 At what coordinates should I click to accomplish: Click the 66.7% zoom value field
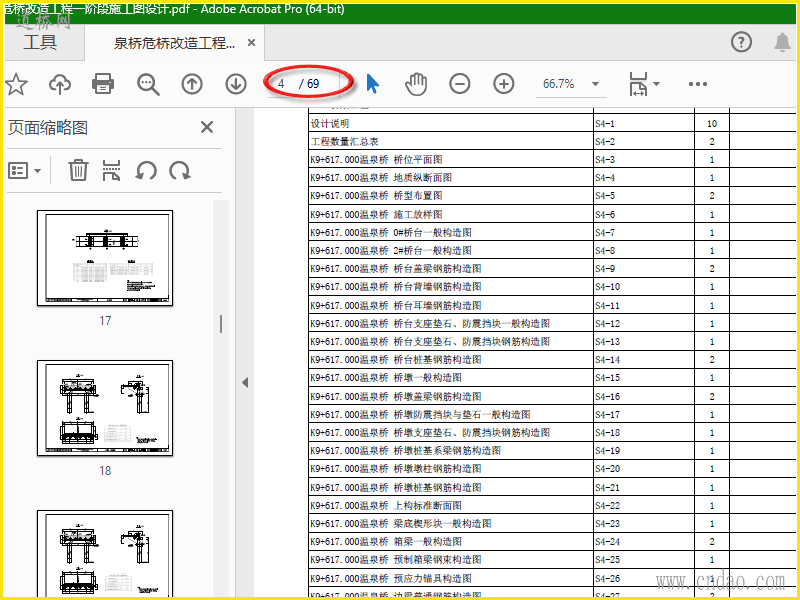click(x=559, y=84)
